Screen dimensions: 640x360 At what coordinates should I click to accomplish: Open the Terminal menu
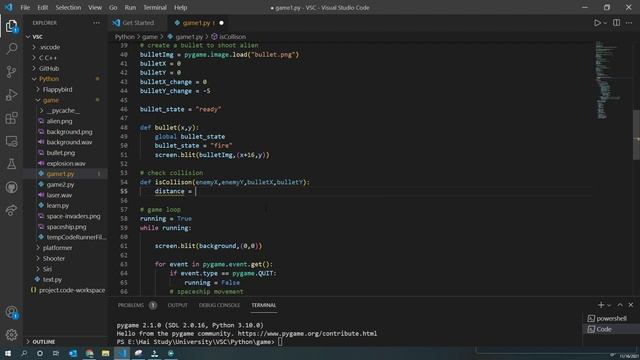tap(155, 7)
